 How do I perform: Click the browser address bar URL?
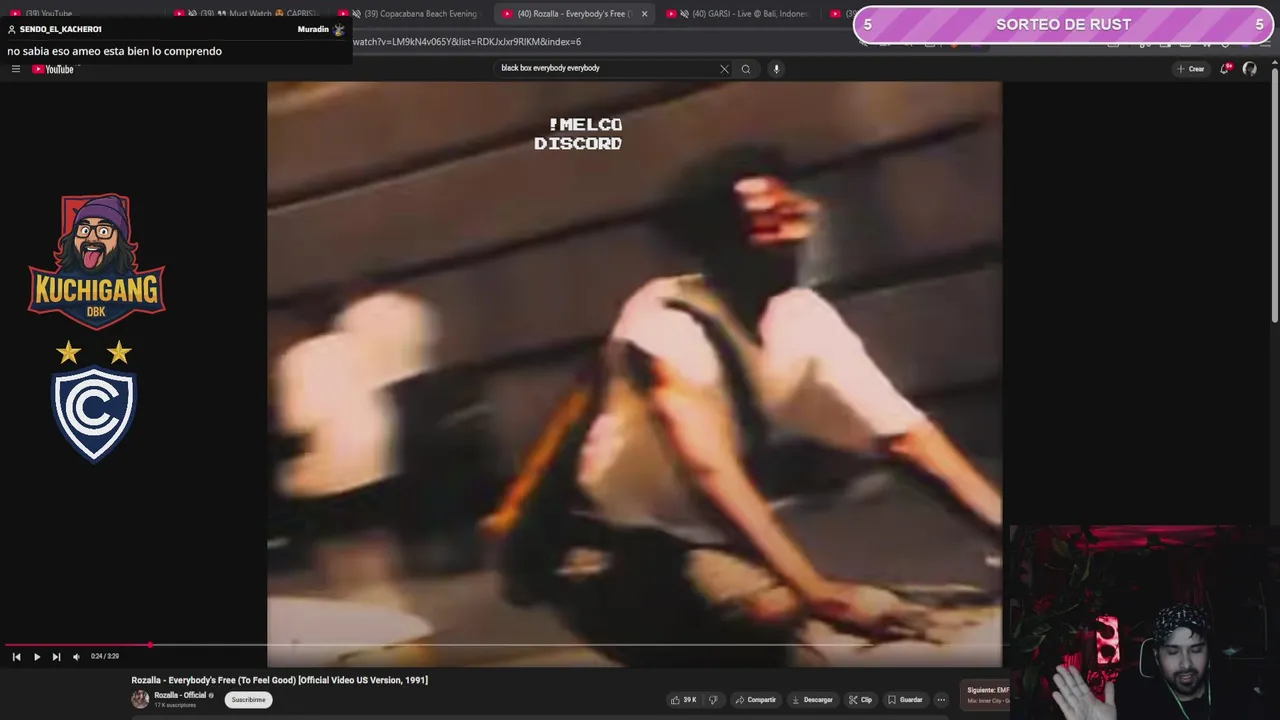tap(466, 42)
